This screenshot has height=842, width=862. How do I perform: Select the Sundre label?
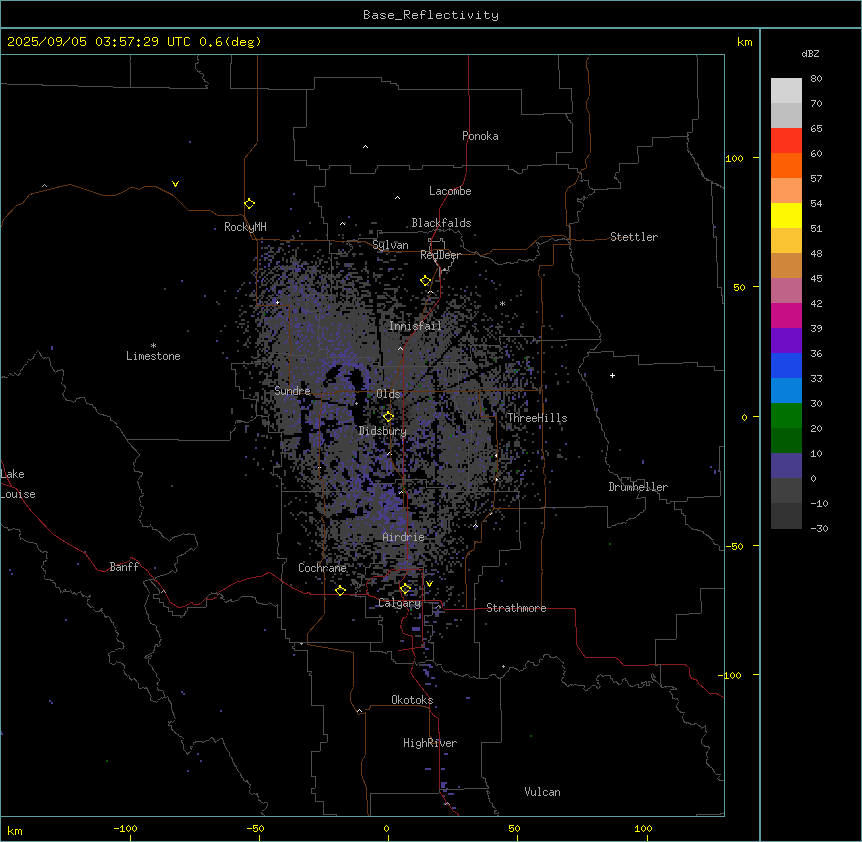(x=292, y=391)
